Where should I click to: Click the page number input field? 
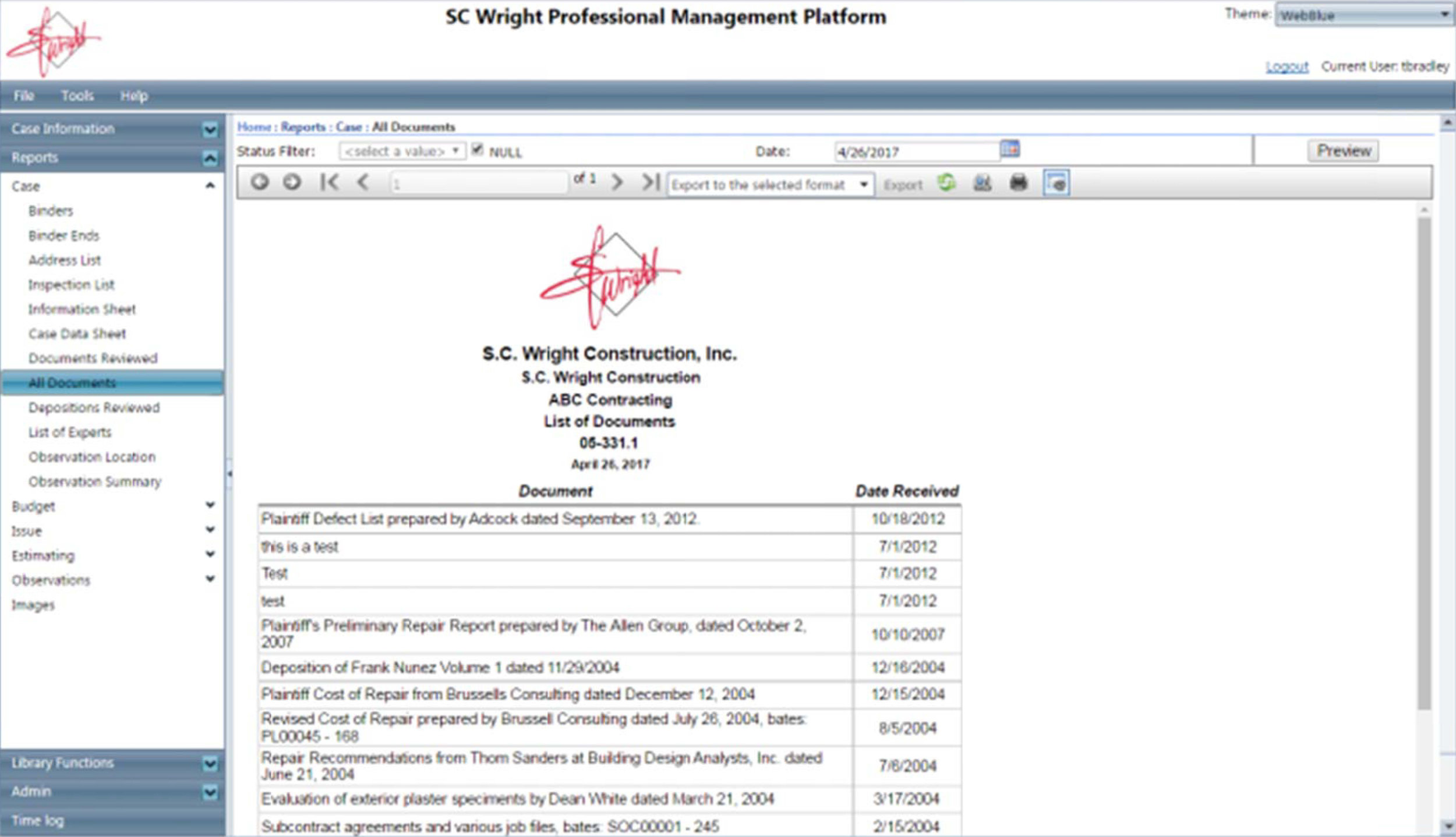coord(479,184)
